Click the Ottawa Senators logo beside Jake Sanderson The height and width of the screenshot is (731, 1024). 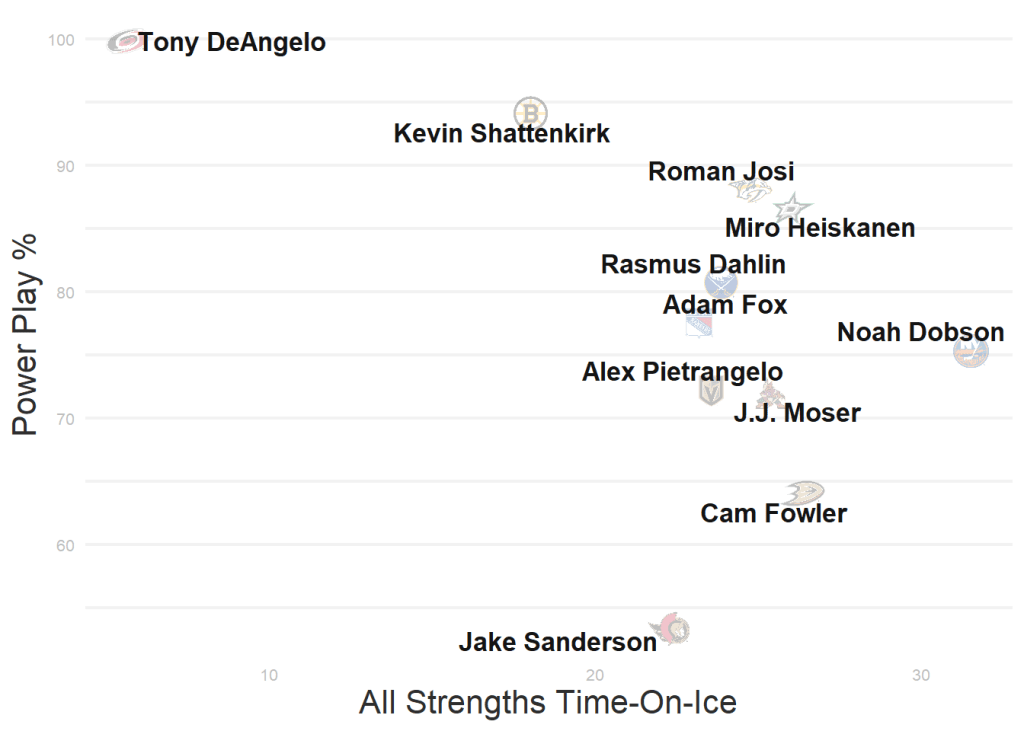click(671, 629)
